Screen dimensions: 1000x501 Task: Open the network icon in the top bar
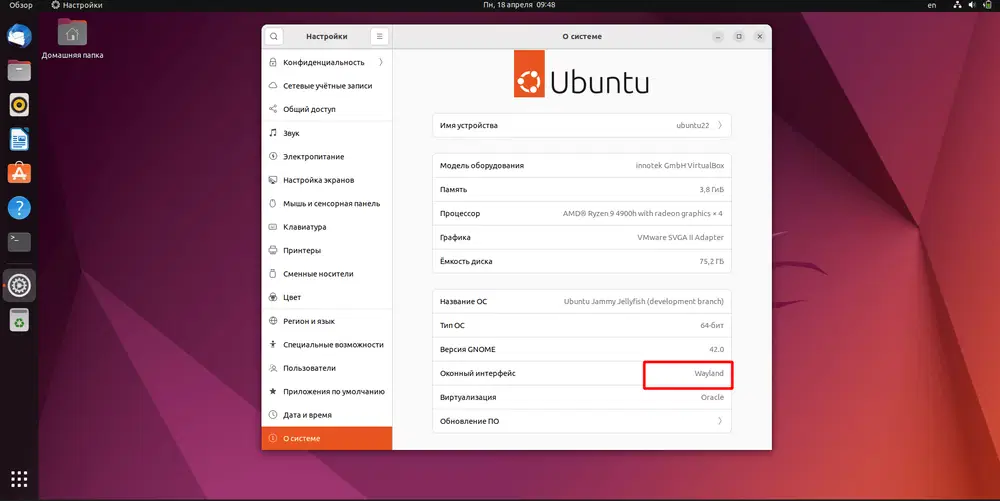(x=957, y=5)
